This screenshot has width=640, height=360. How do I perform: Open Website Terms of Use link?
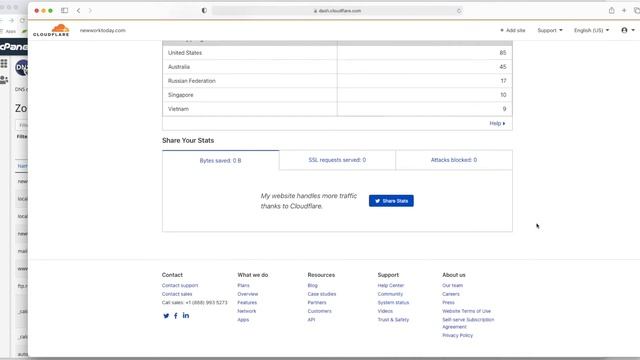pos(466,311)
